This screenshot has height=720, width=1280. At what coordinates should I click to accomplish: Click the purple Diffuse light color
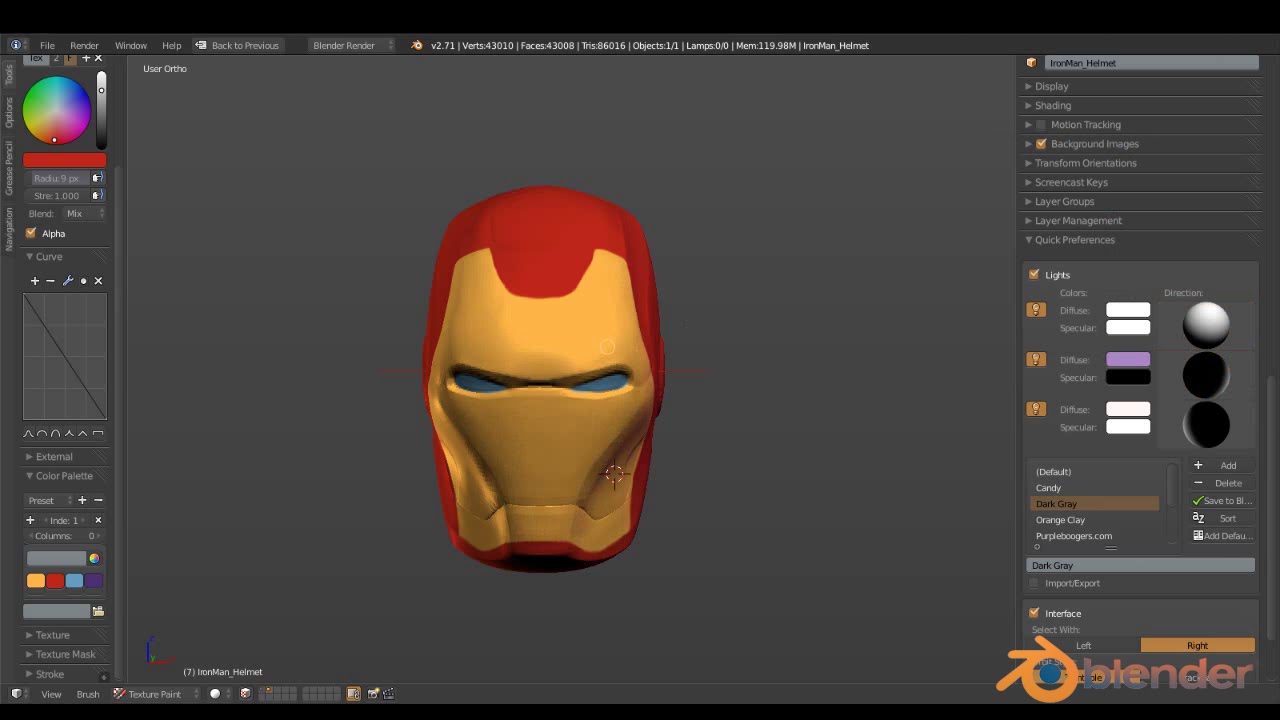pos(1128,359)
